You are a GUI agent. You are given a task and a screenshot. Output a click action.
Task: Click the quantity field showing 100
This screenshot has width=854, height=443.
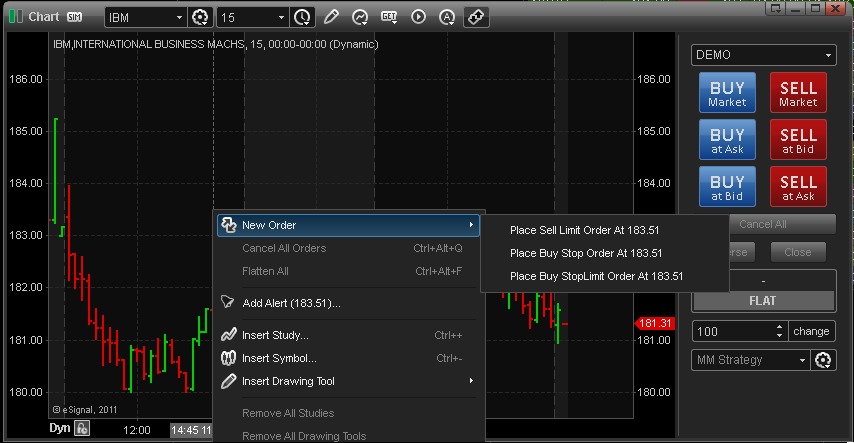[x=738, y=331]
